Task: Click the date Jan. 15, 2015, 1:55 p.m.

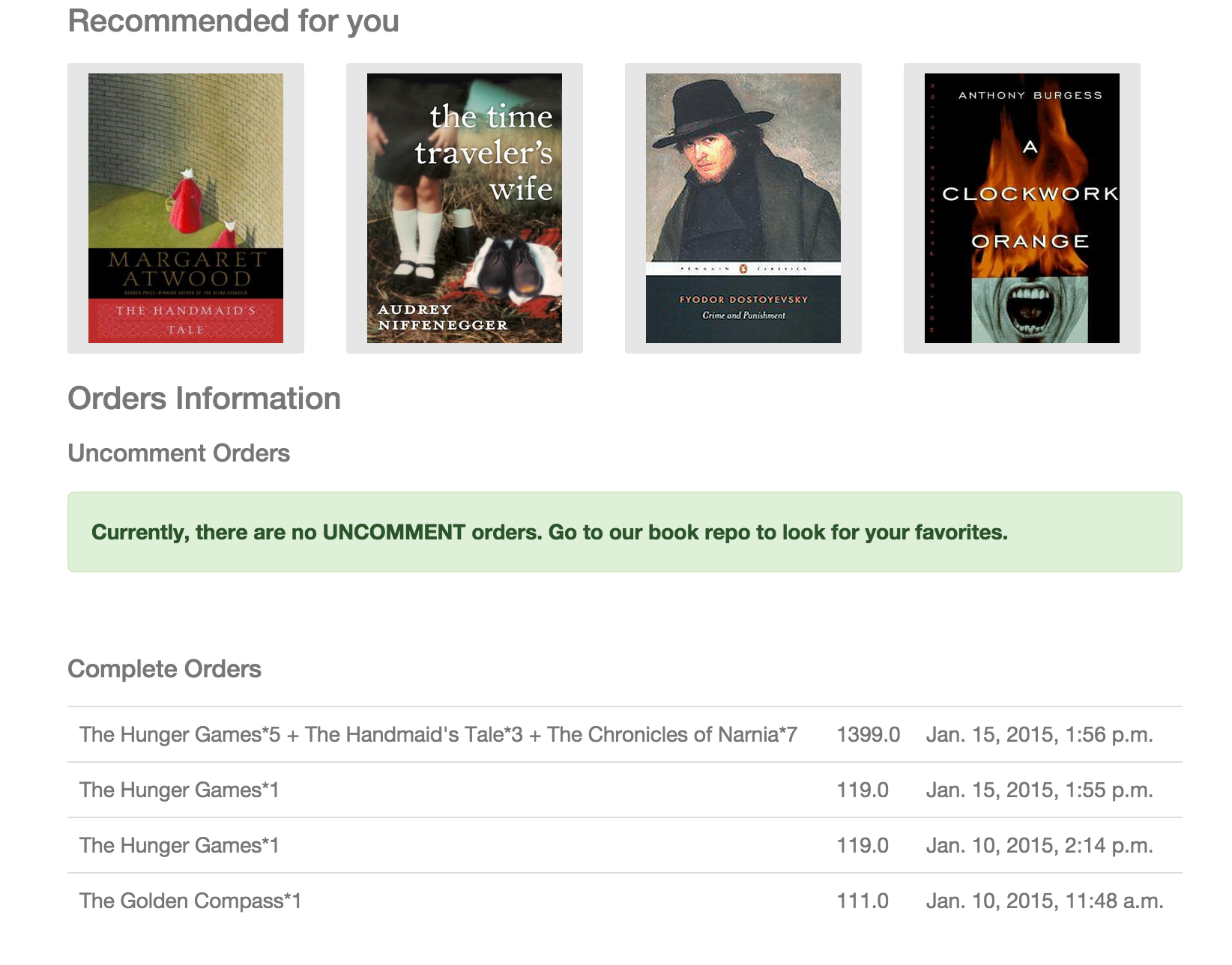Action: coord(1039,790)
